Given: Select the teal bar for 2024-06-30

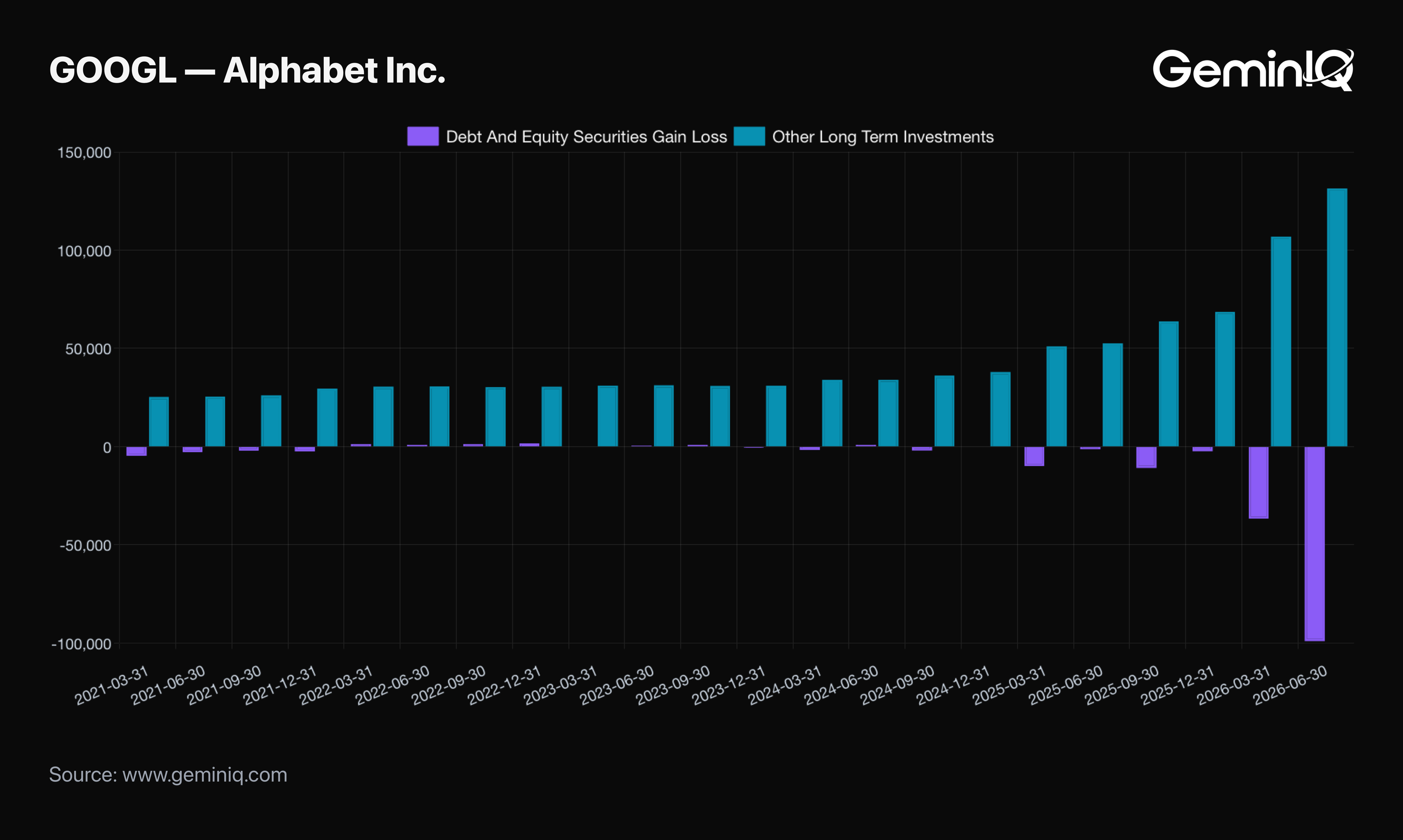Looking at the screenshot, I should [888, 413].
